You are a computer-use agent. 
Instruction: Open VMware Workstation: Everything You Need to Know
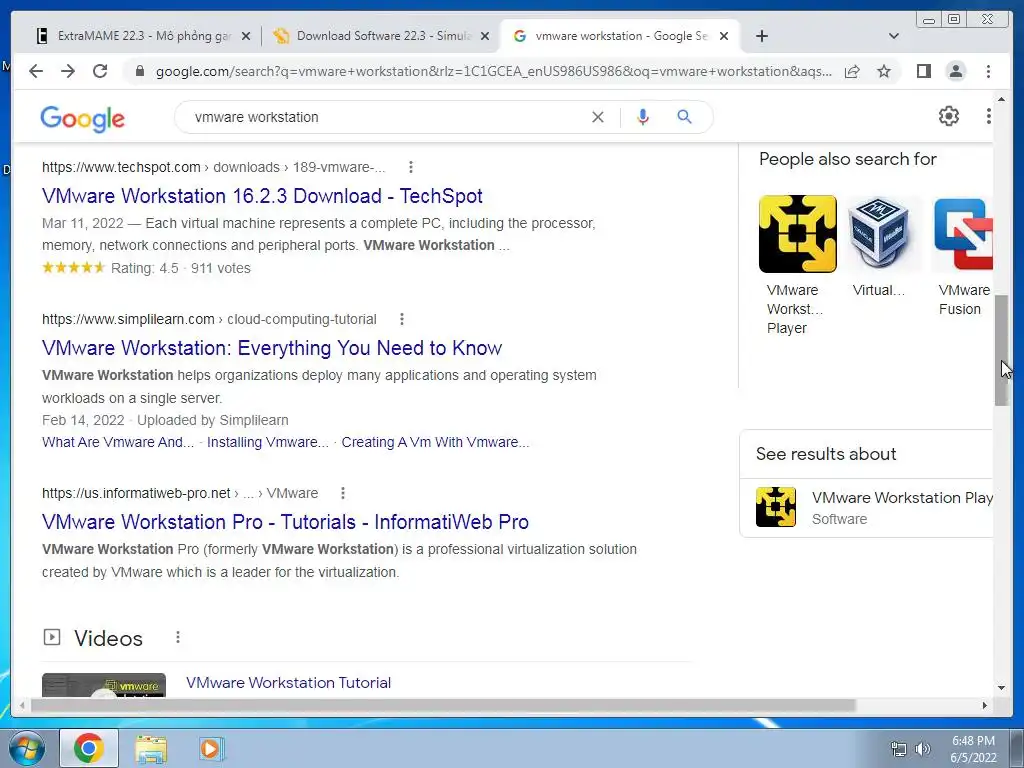272,348
